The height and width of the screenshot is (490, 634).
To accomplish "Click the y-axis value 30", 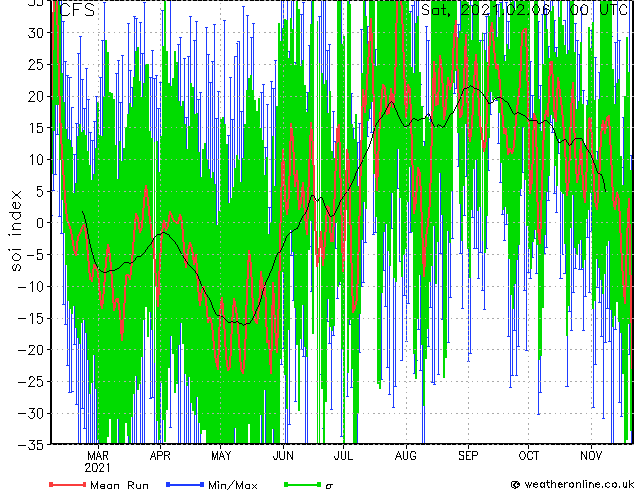I will [36, 33].
